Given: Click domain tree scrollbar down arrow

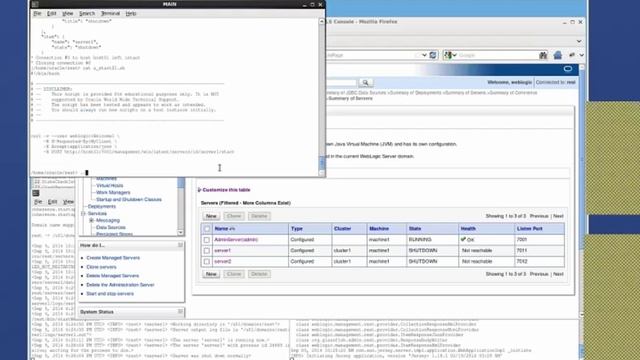Looking at the screenshot, I should (180, 232).
